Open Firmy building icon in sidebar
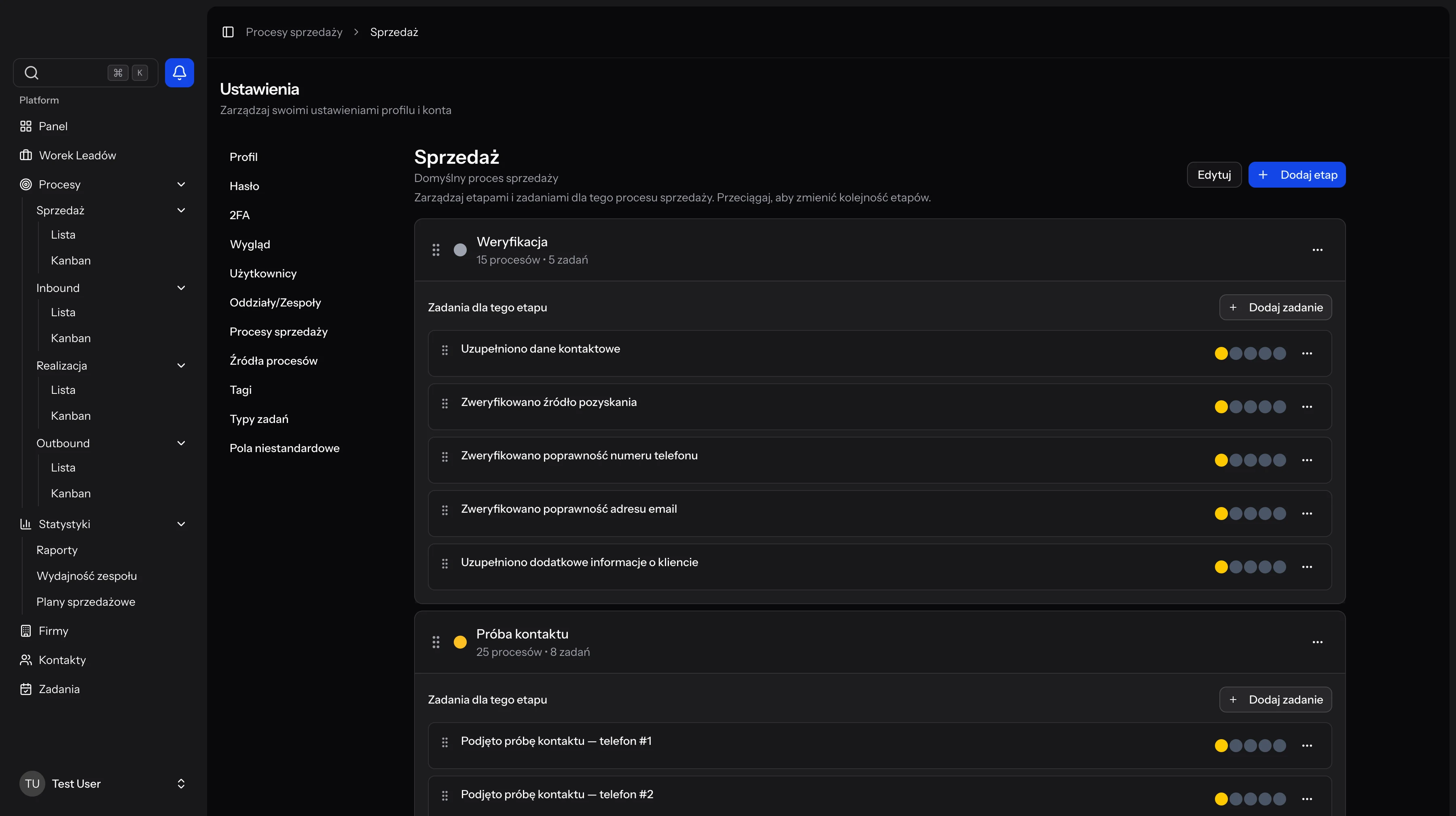This screenshot has height=816, width=1456. coord(26,631)
